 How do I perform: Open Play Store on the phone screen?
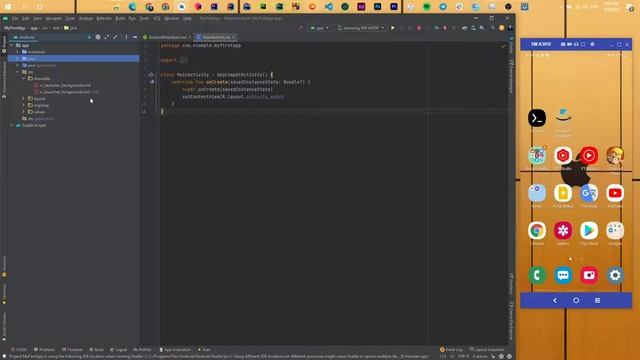(x=589, y=231)
